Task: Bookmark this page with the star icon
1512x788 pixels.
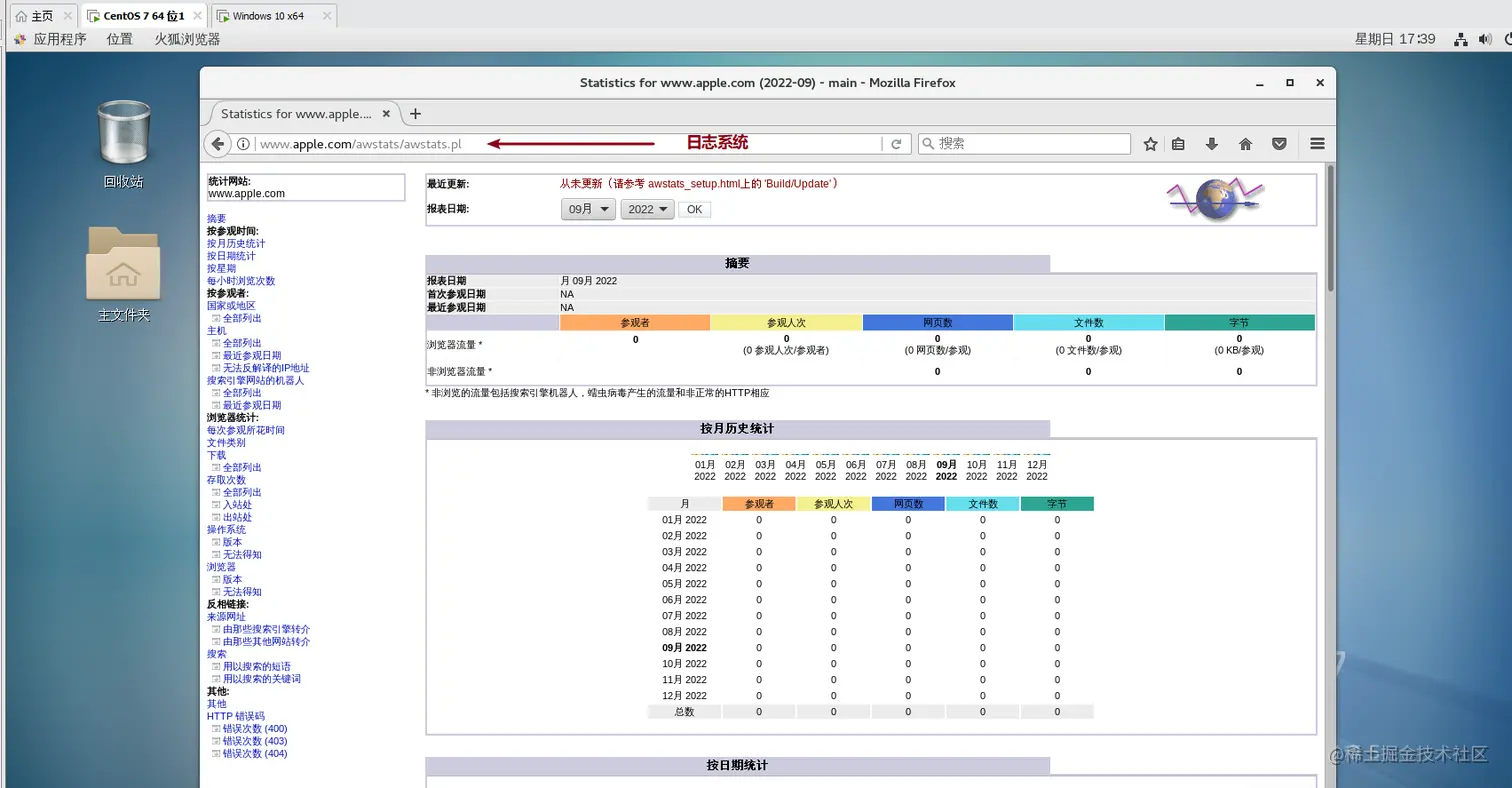Action: (x=1150, y=144)
